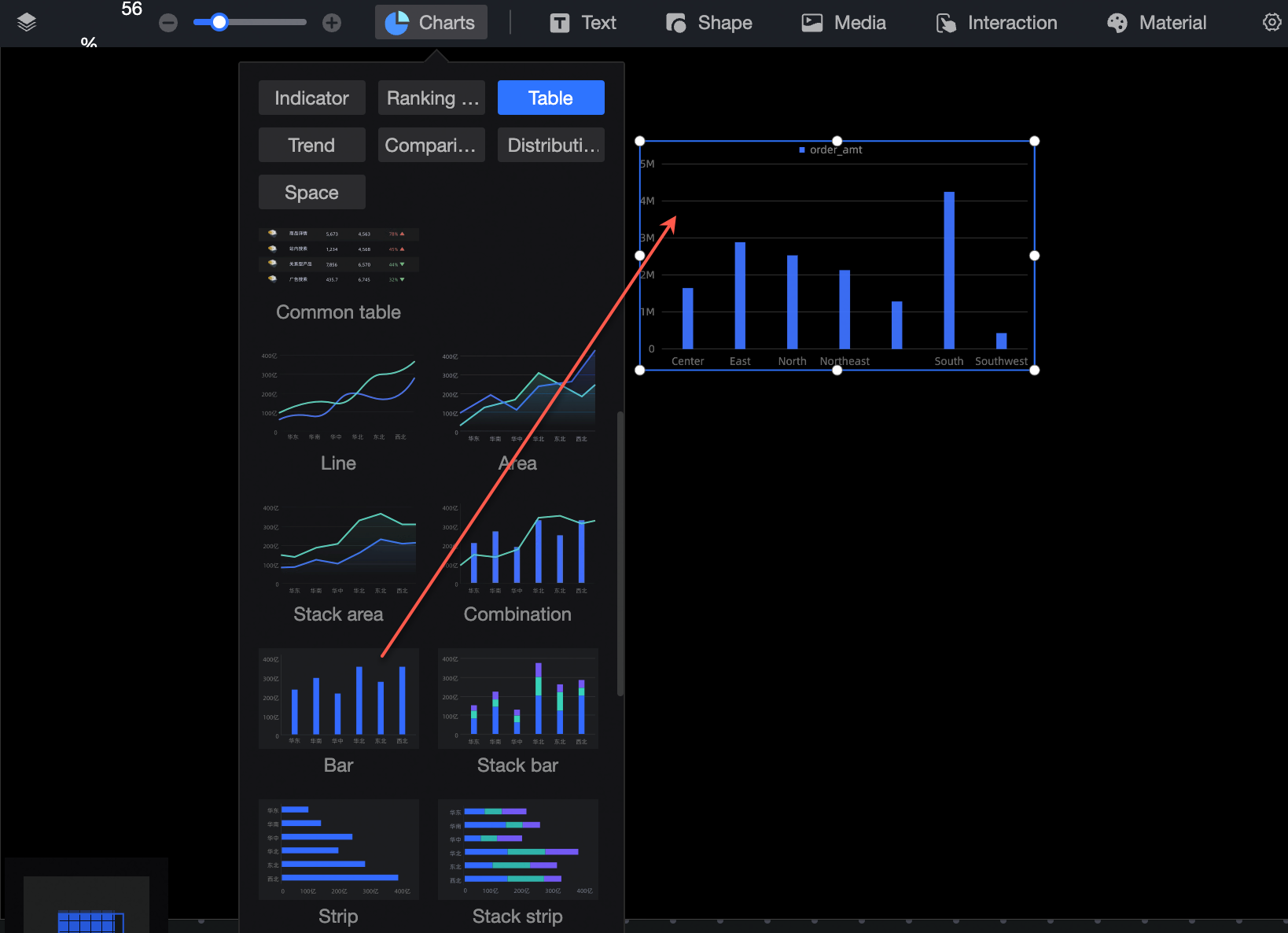Click the Southwest axis label
This screenshot has width=1288, height=933.
pos(1001,361)
